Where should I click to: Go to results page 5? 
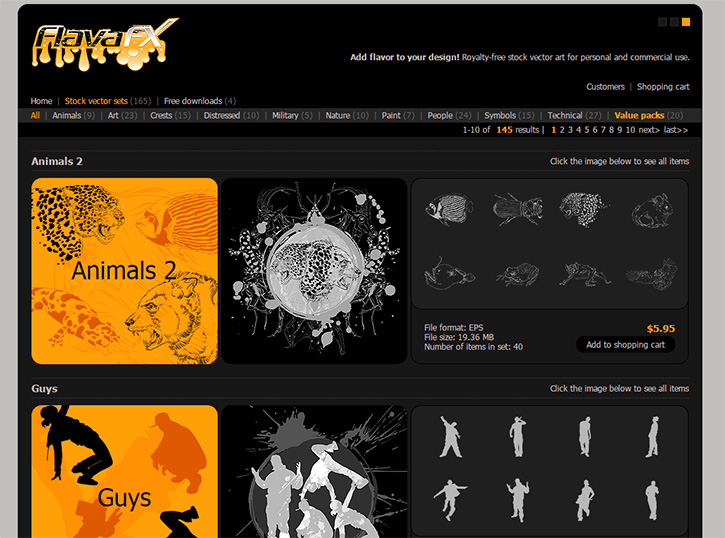(587, 130)
